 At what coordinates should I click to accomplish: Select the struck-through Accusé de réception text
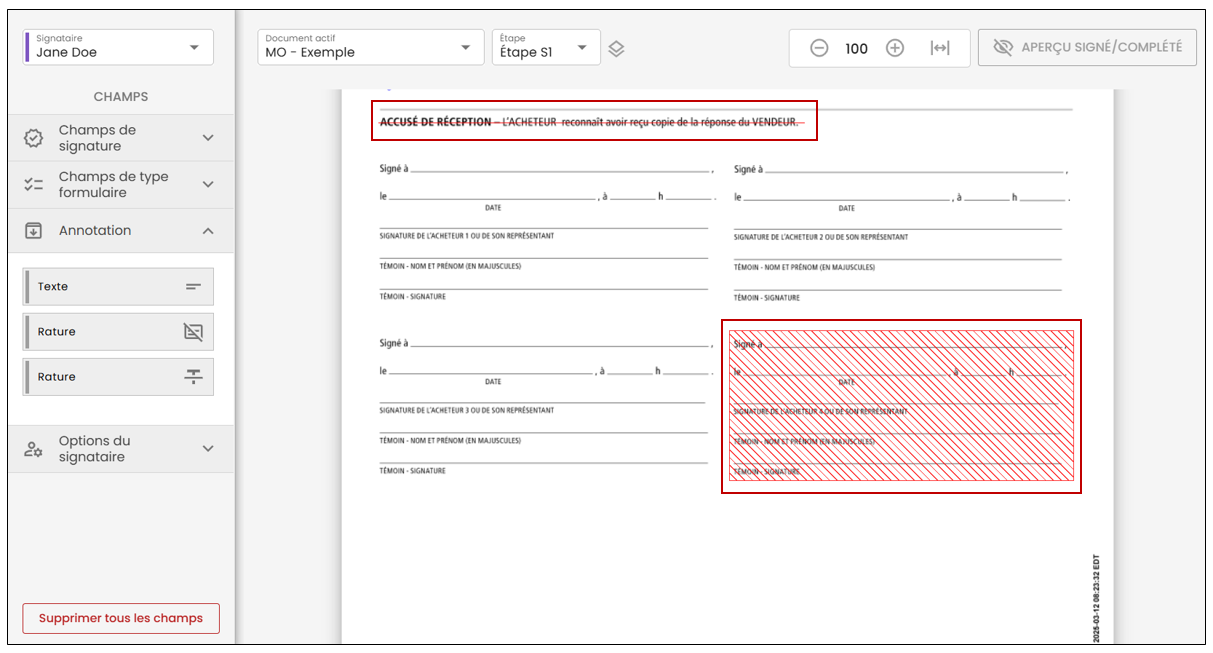[x=589, y=122]
